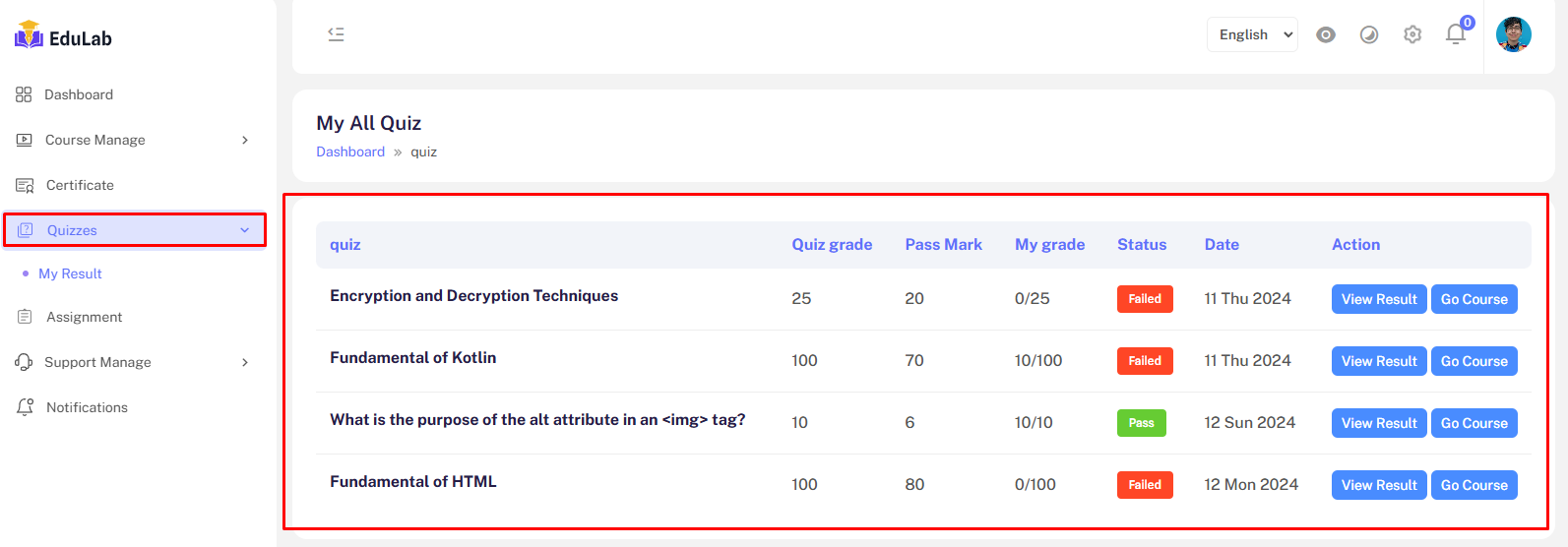Screen dimensions: 1568x547
Task: Toggle dark mode theme icon
Action: click(x=1368, y=34)
